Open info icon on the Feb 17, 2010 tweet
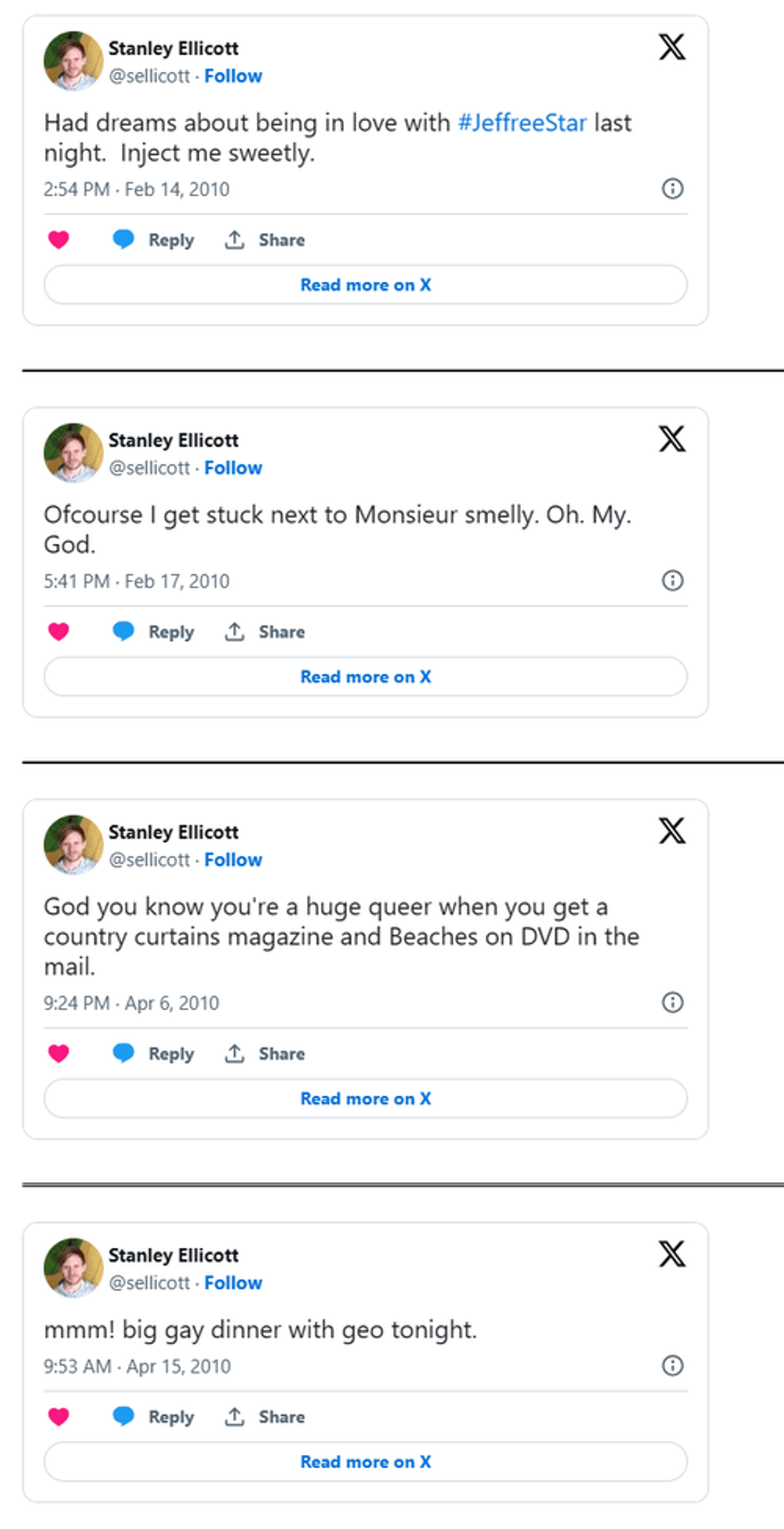Image resolution: width=784 pixels, height=1529 pixels. (673, 581)
